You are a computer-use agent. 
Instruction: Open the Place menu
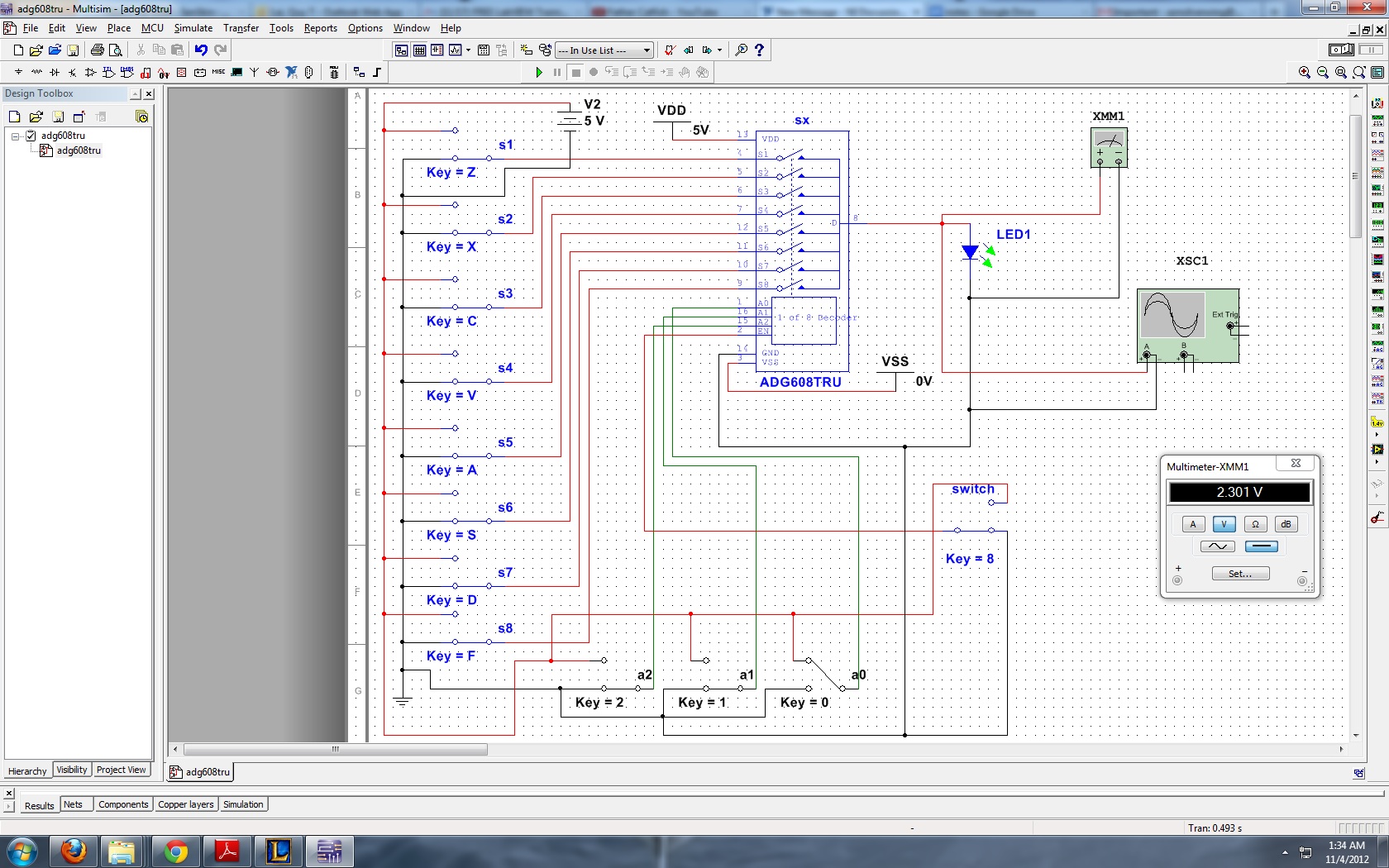[119, 28]
